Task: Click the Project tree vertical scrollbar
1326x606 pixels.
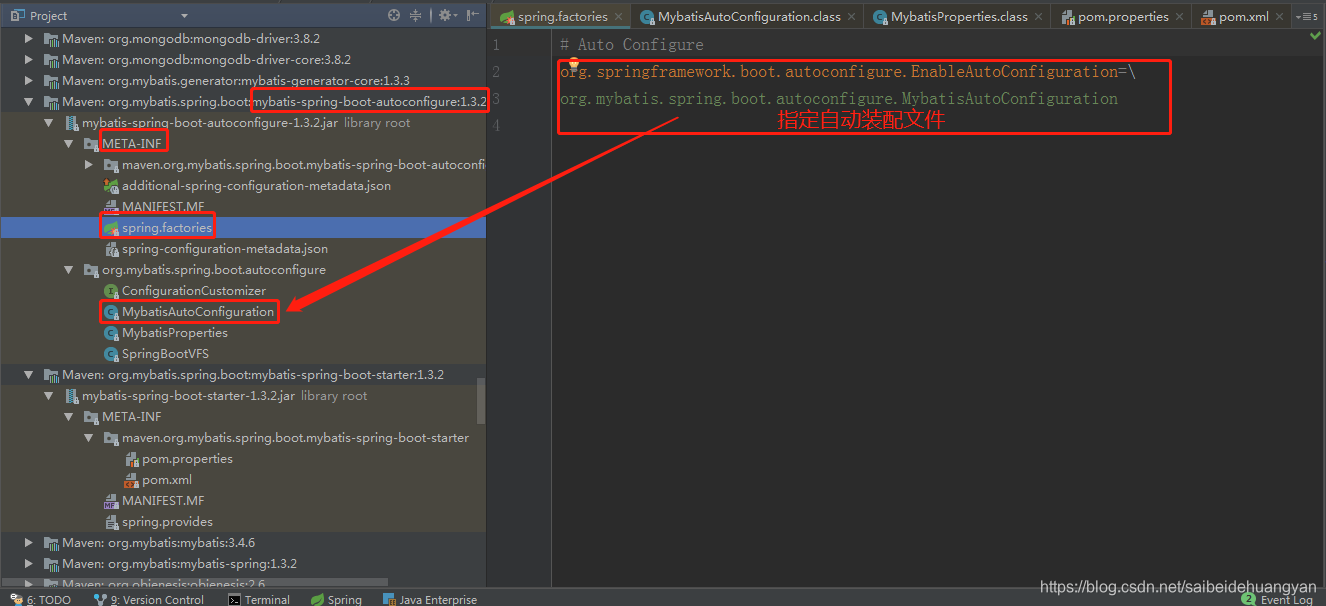Action: 482,400
